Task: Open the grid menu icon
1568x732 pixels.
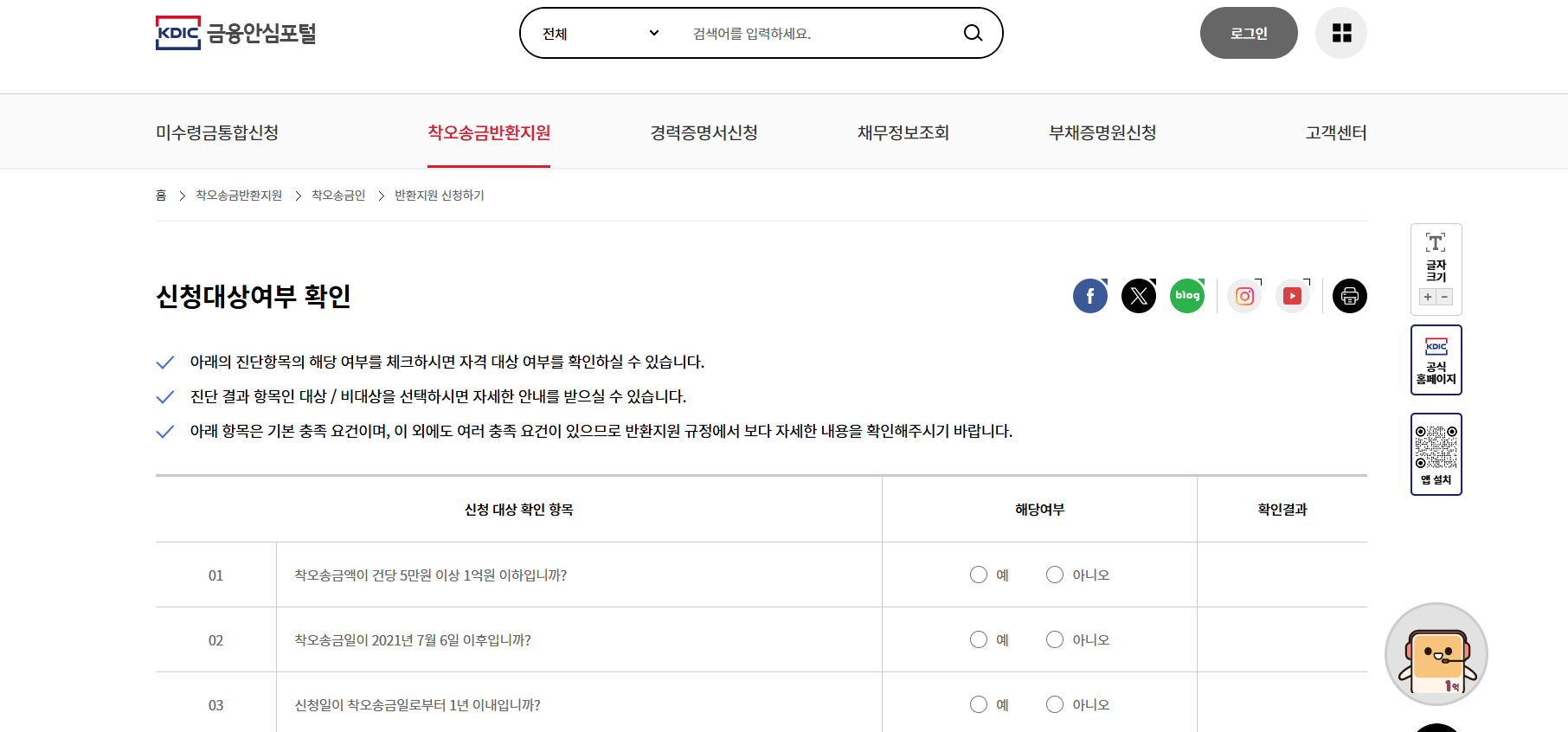Action: (x=1341, y=33)
